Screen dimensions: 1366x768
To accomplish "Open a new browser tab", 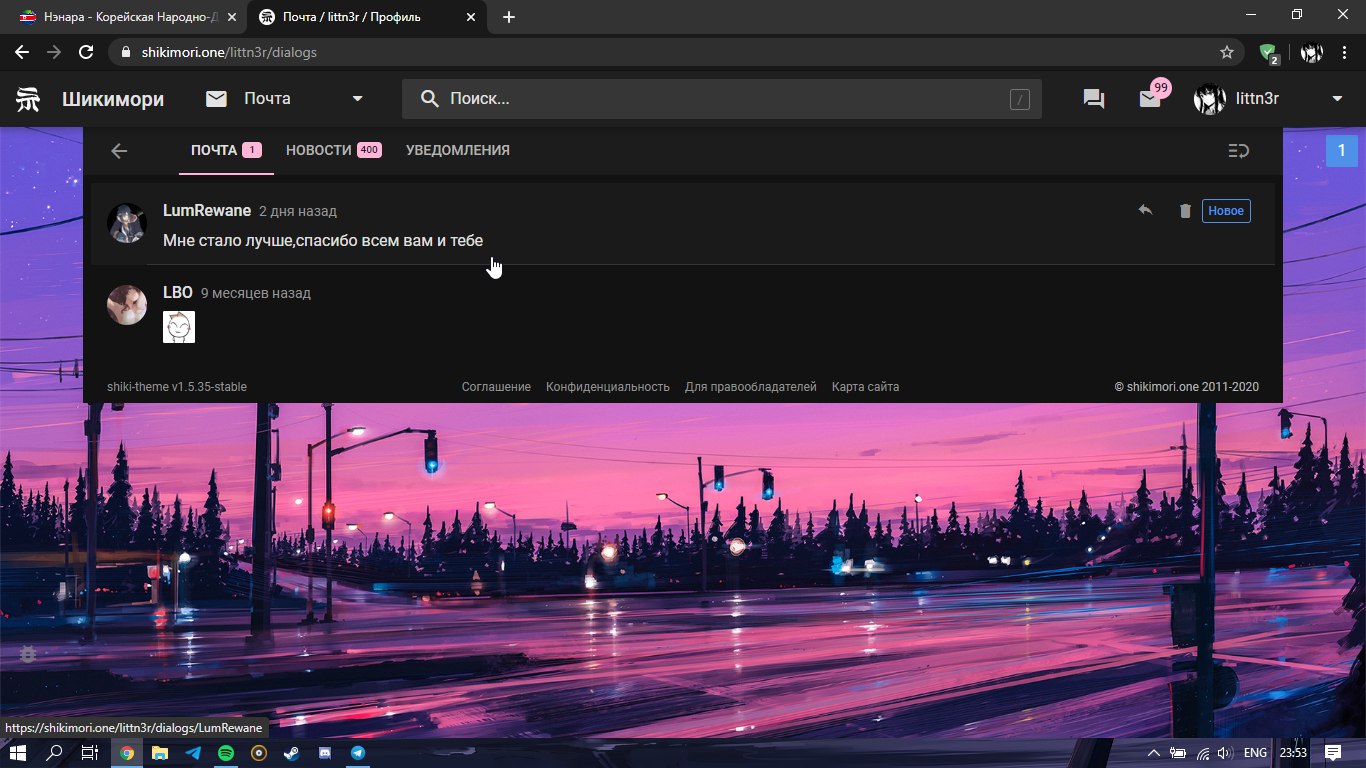I will pyautogui.click(x=509, y=17).
